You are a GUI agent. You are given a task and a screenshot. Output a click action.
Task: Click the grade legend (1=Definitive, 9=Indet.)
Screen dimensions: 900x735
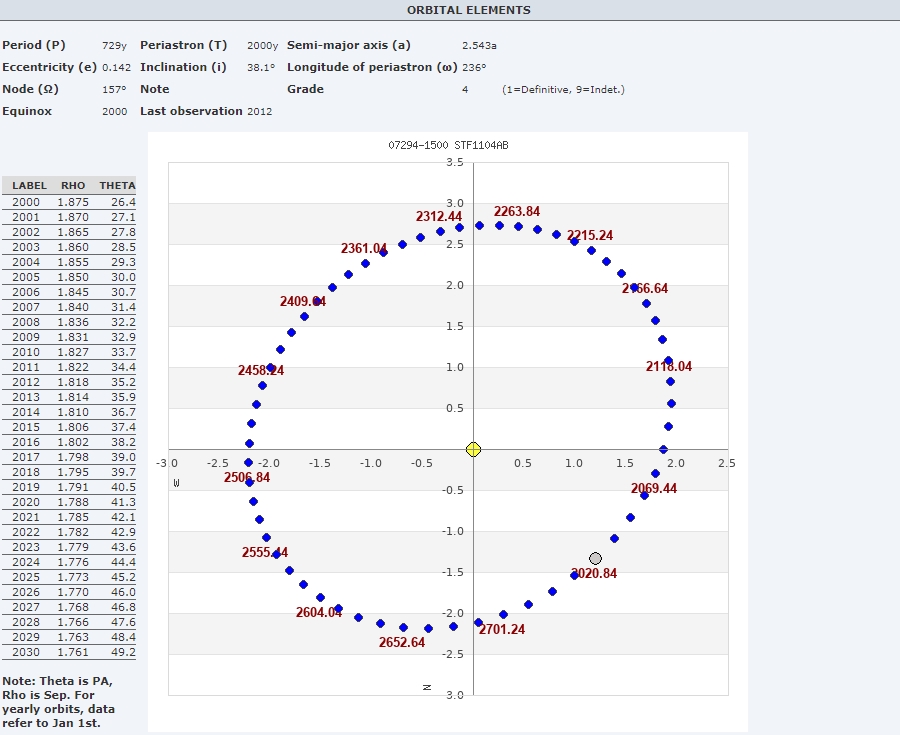563,90
